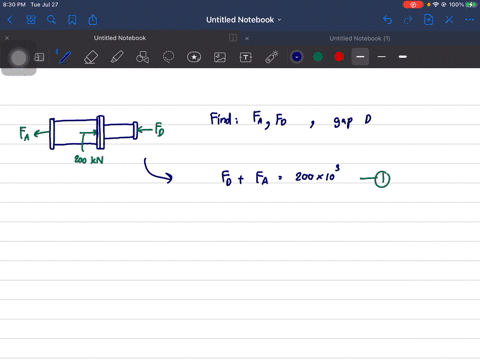Select the Pen tool
This screenshot has height=360, width=480.
(x=65, y=57)
